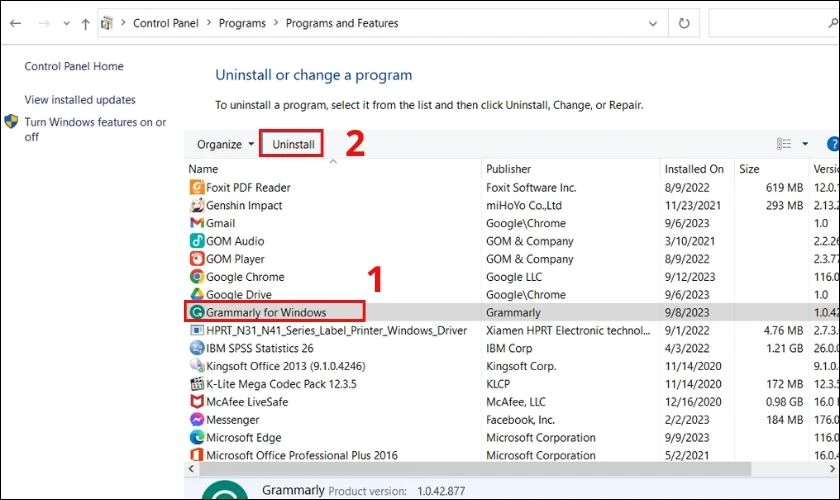840x500 pixels.
Task: Click publisher miHoYo Co.,Ltd
Action: [523, 205]
